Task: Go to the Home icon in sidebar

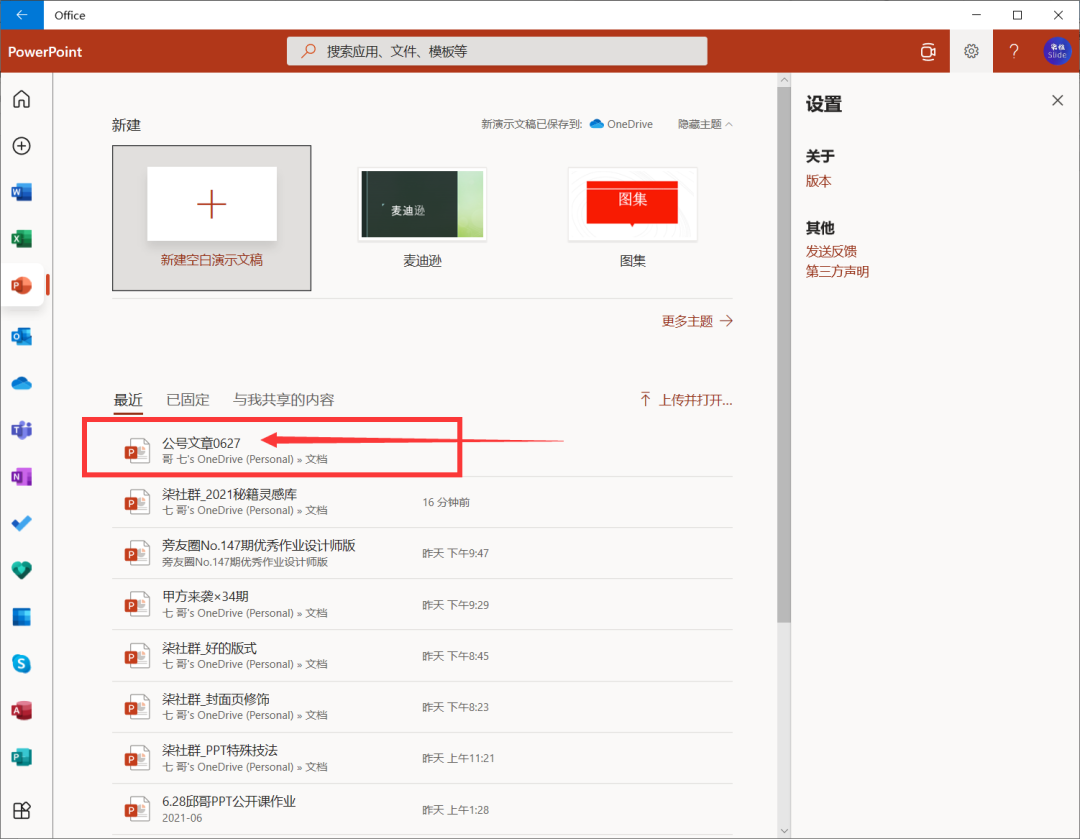Action: tap(21, 99)
